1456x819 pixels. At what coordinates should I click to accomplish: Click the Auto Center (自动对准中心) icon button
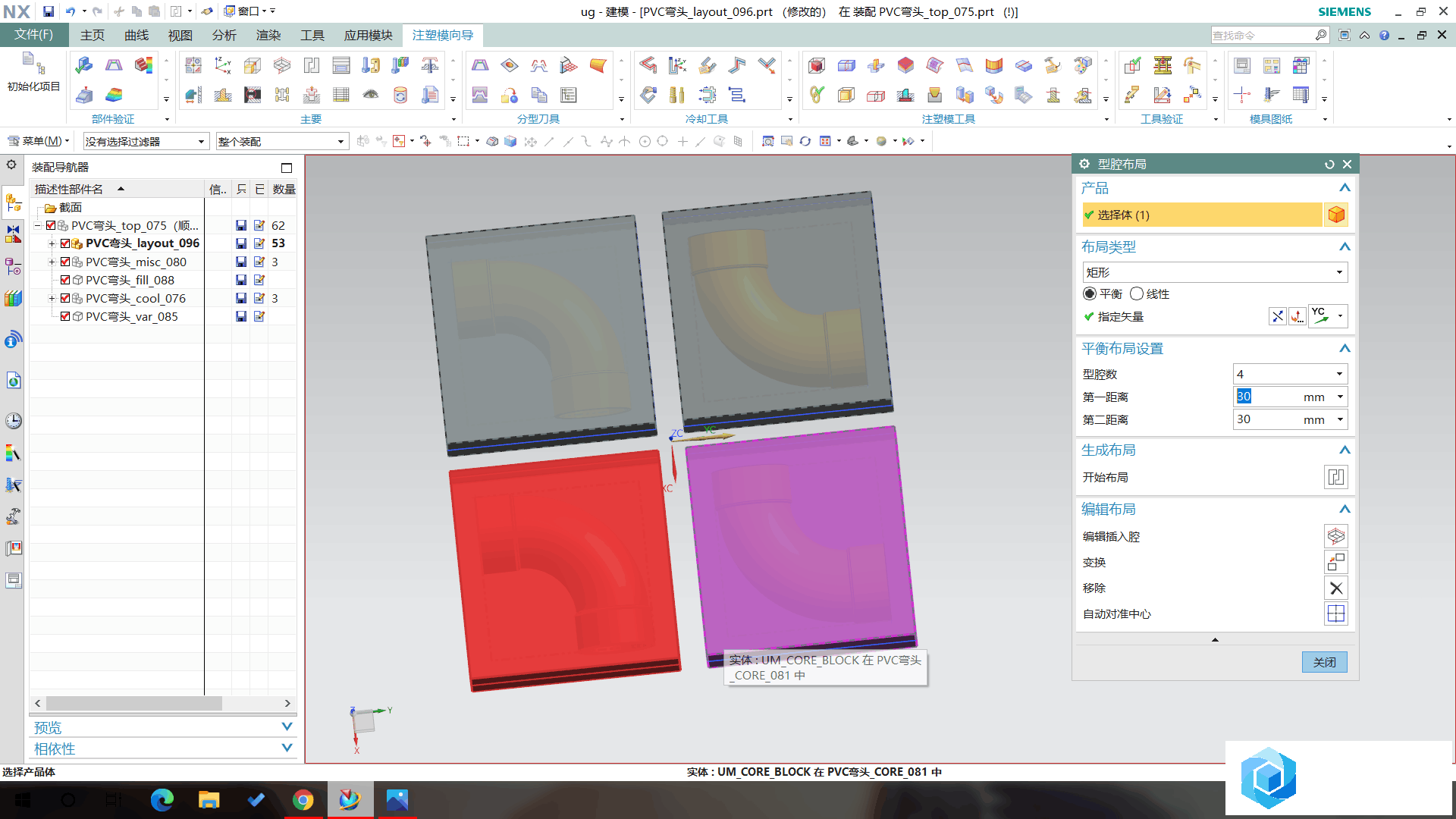(x=1335, y=613)
